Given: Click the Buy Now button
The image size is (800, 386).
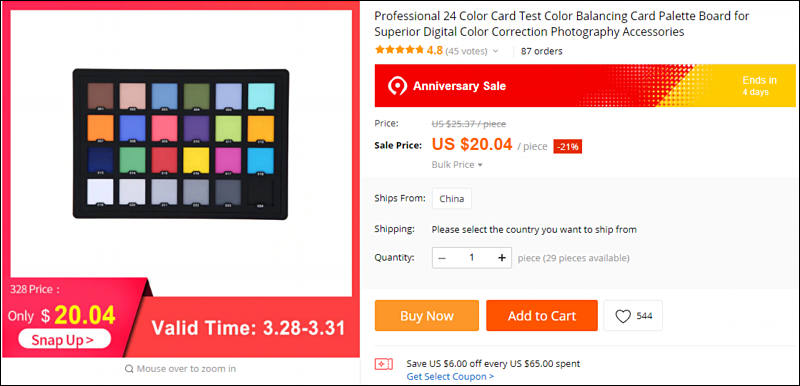Looking at the screenshot, I should click(427, 316).
